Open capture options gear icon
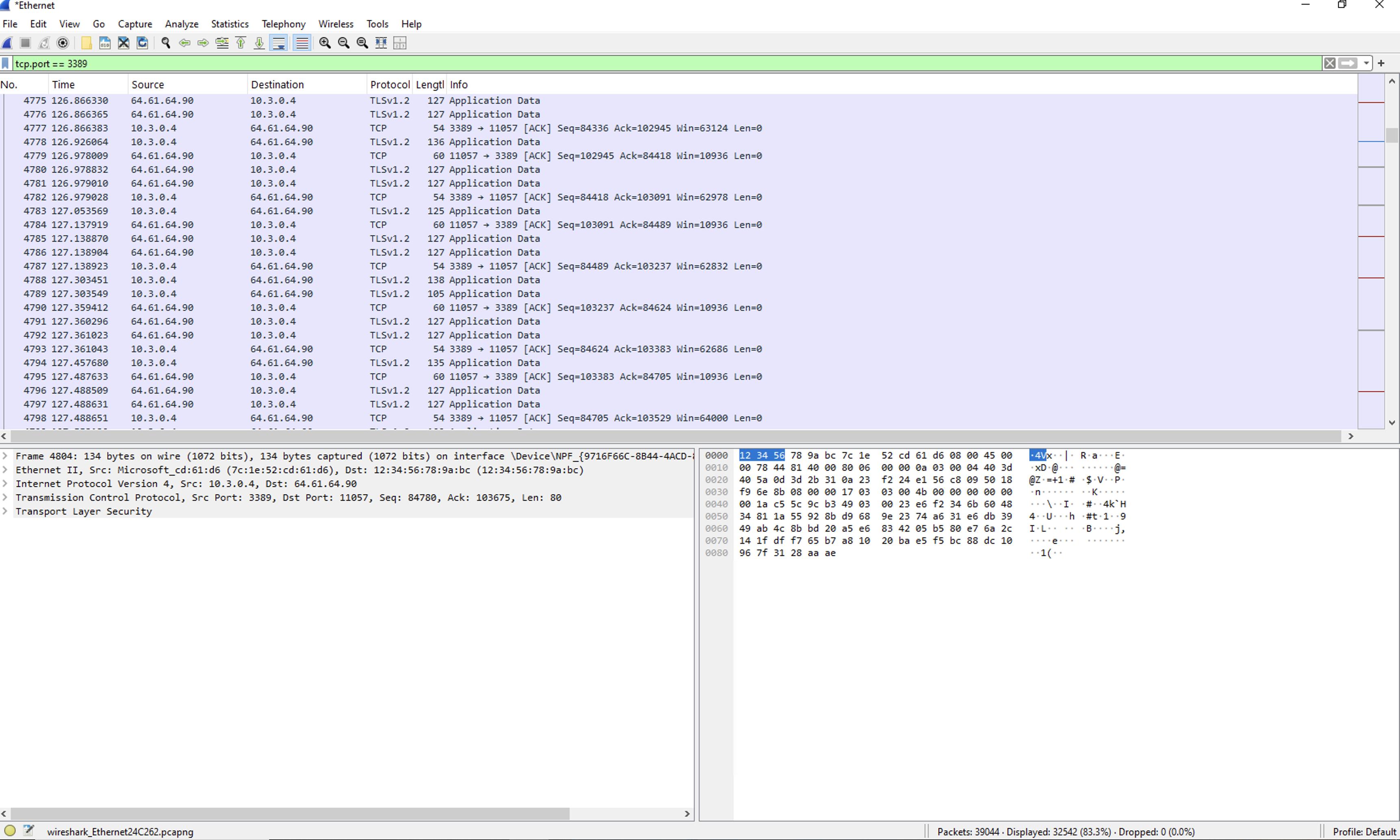Image resolution: width=1400 pixels, height=840 pixels. (63, 43)
